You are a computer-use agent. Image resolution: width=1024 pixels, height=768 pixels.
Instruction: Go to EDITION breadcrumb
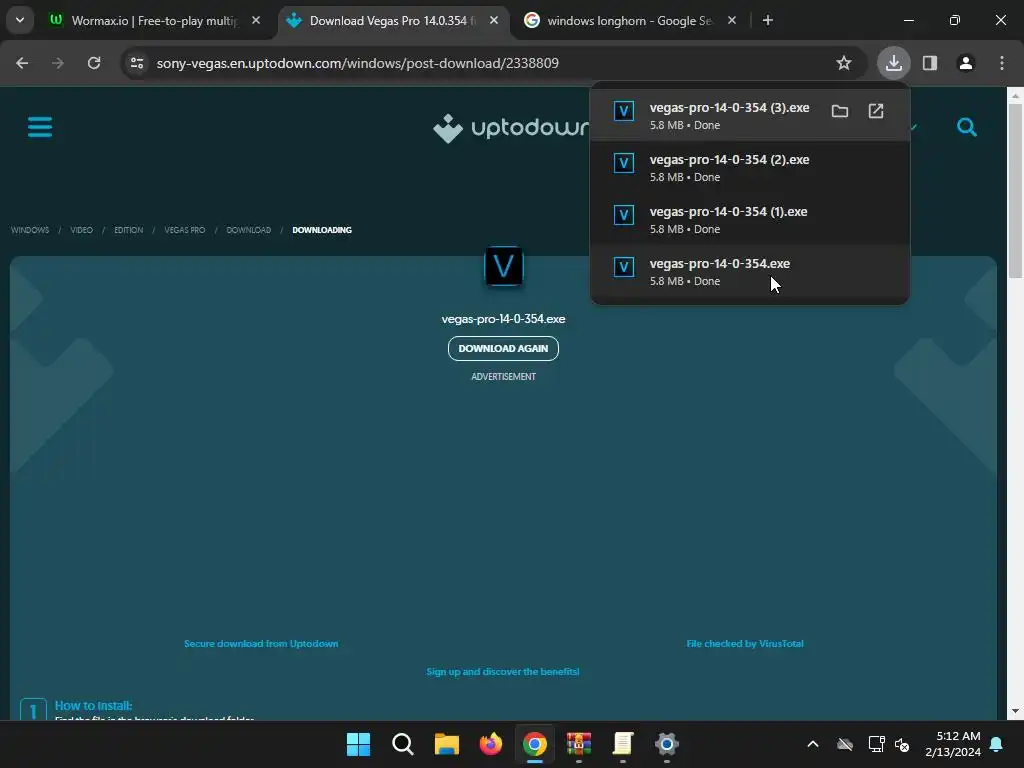click(x=129, y=230)
